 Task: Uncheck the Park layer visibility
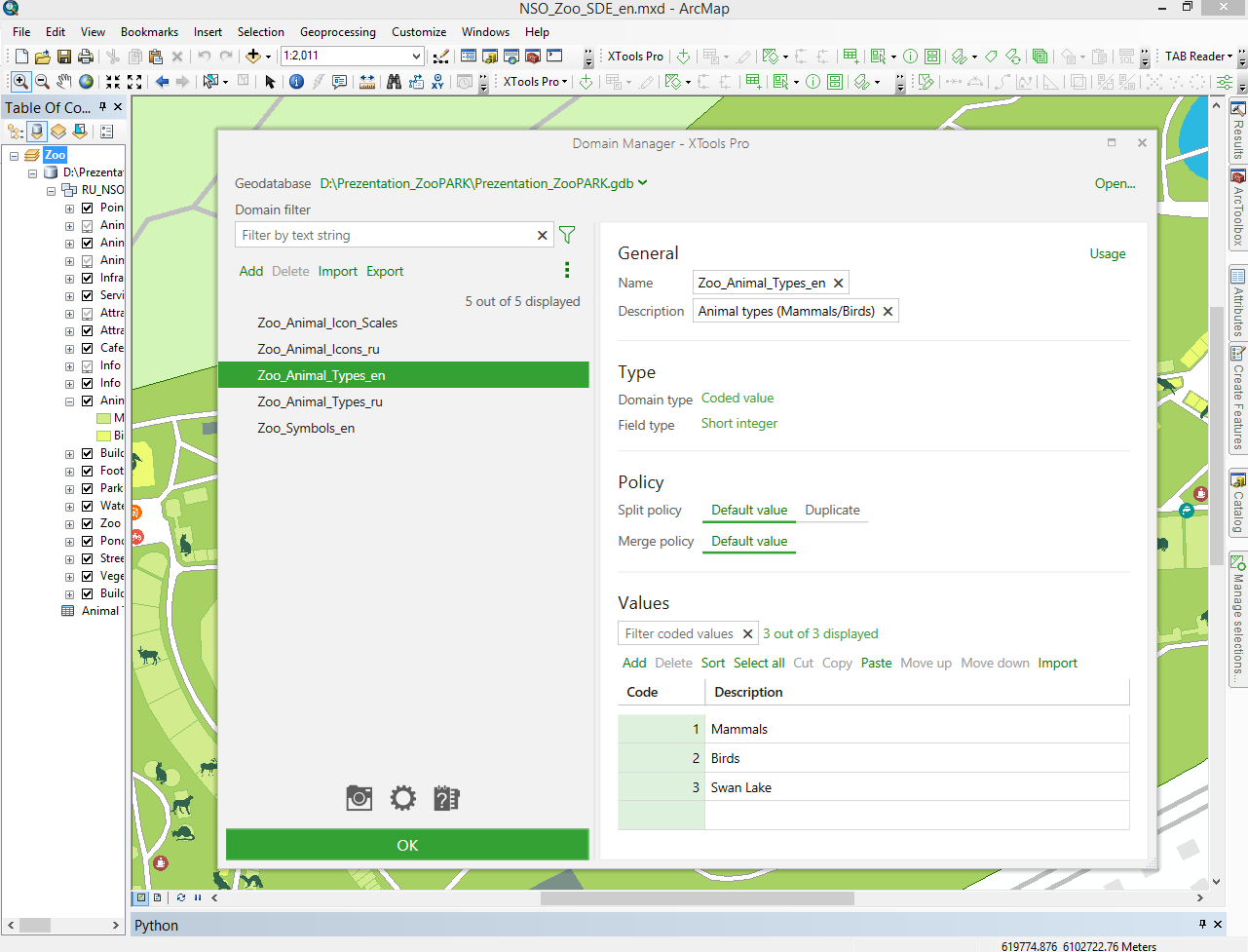[88, 488]
